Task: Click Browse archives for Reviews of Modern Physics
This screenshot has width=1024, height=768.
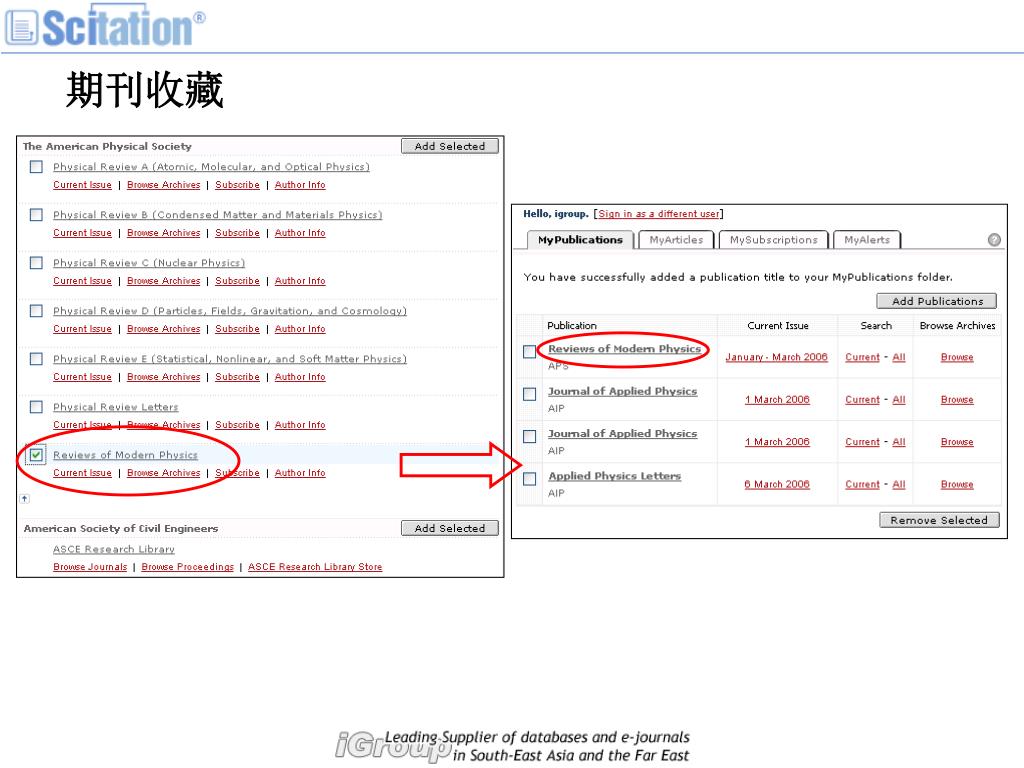Action: tap(957, 357)
